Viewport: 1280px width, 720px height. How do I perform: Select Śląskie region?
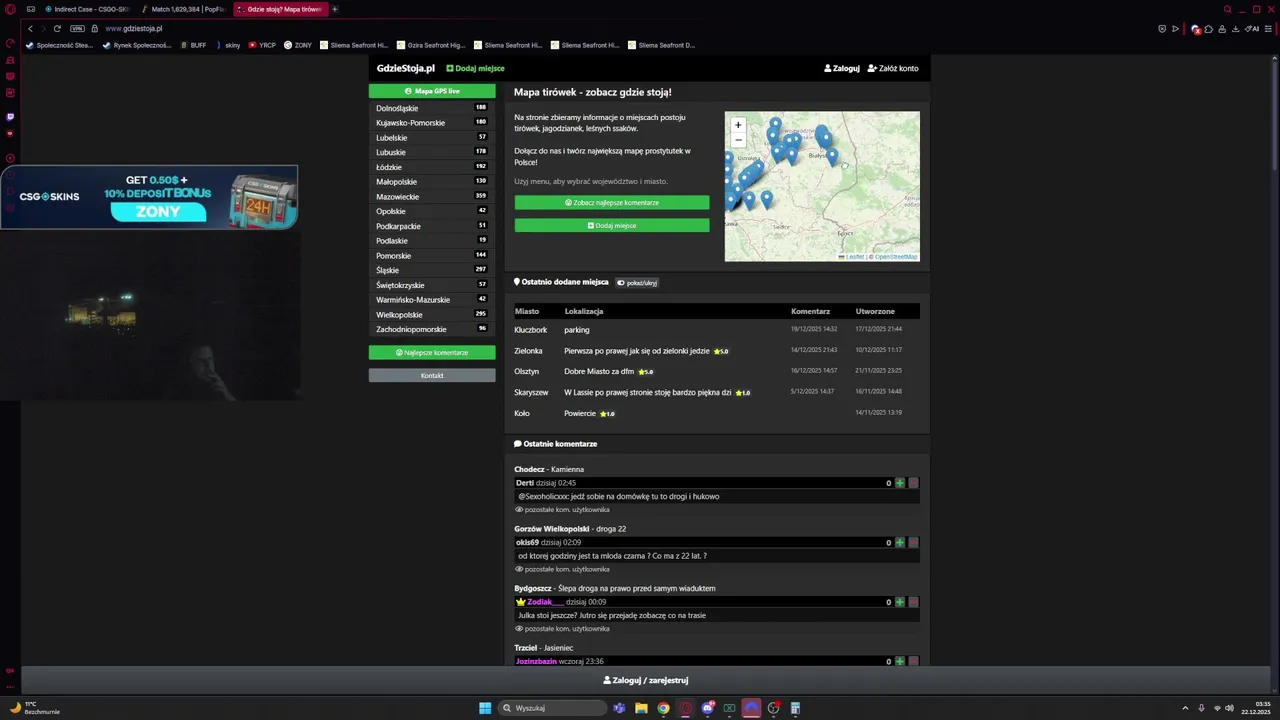pyautogui.click(x=432, y=270)
